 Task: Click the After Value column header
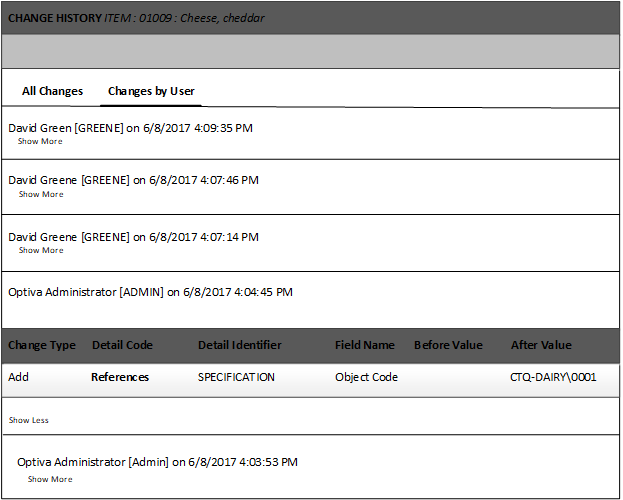(x=541, y=345)
